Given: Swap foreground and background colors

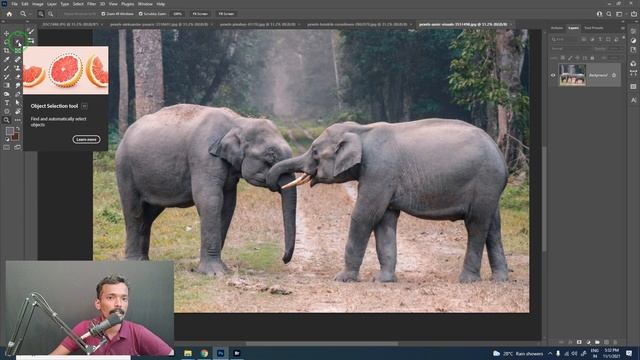Looking at the screenshot, I should tap(18, 128).
